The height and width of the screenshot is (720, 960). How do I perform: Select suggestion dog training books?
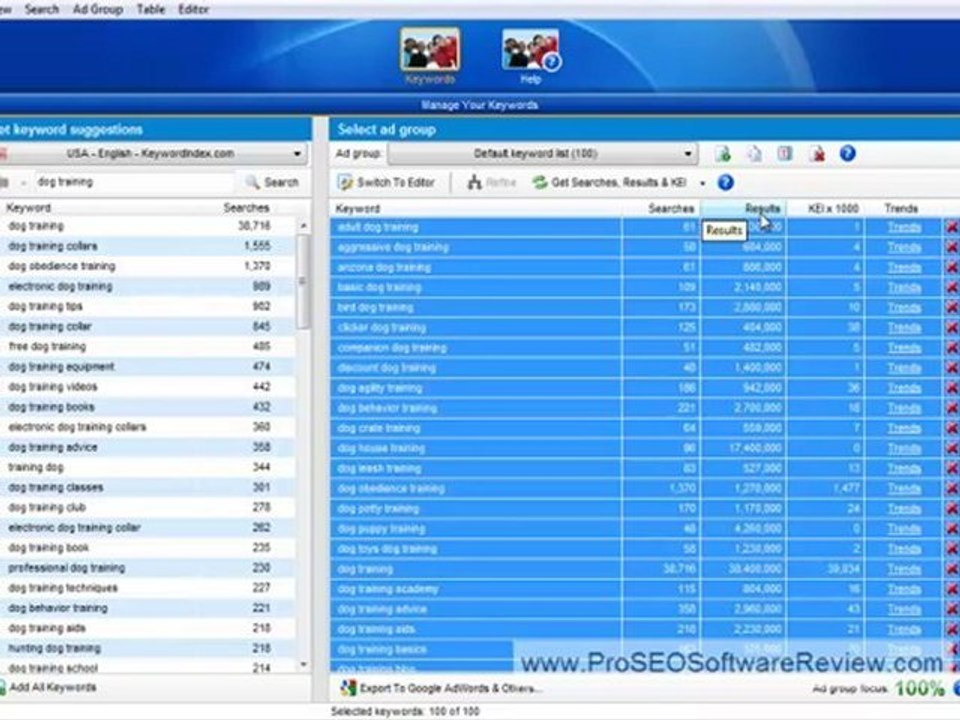(148, 407)
